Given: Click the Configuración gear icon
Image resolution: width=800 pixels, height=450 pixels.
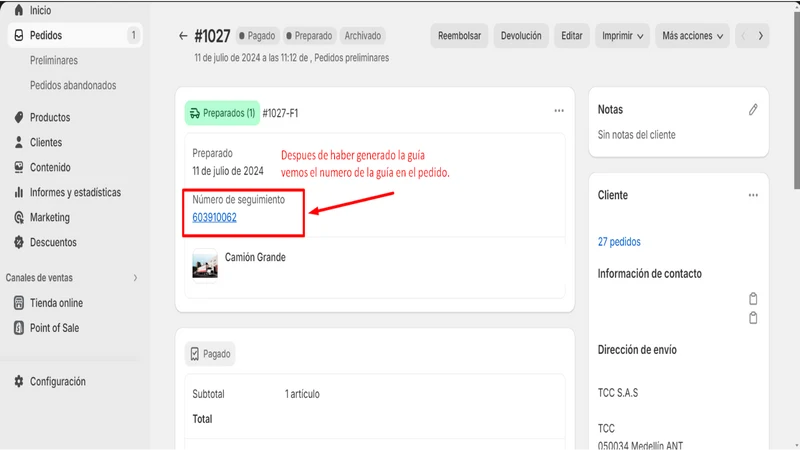Looking at the screenshot, I should (19, 382).
